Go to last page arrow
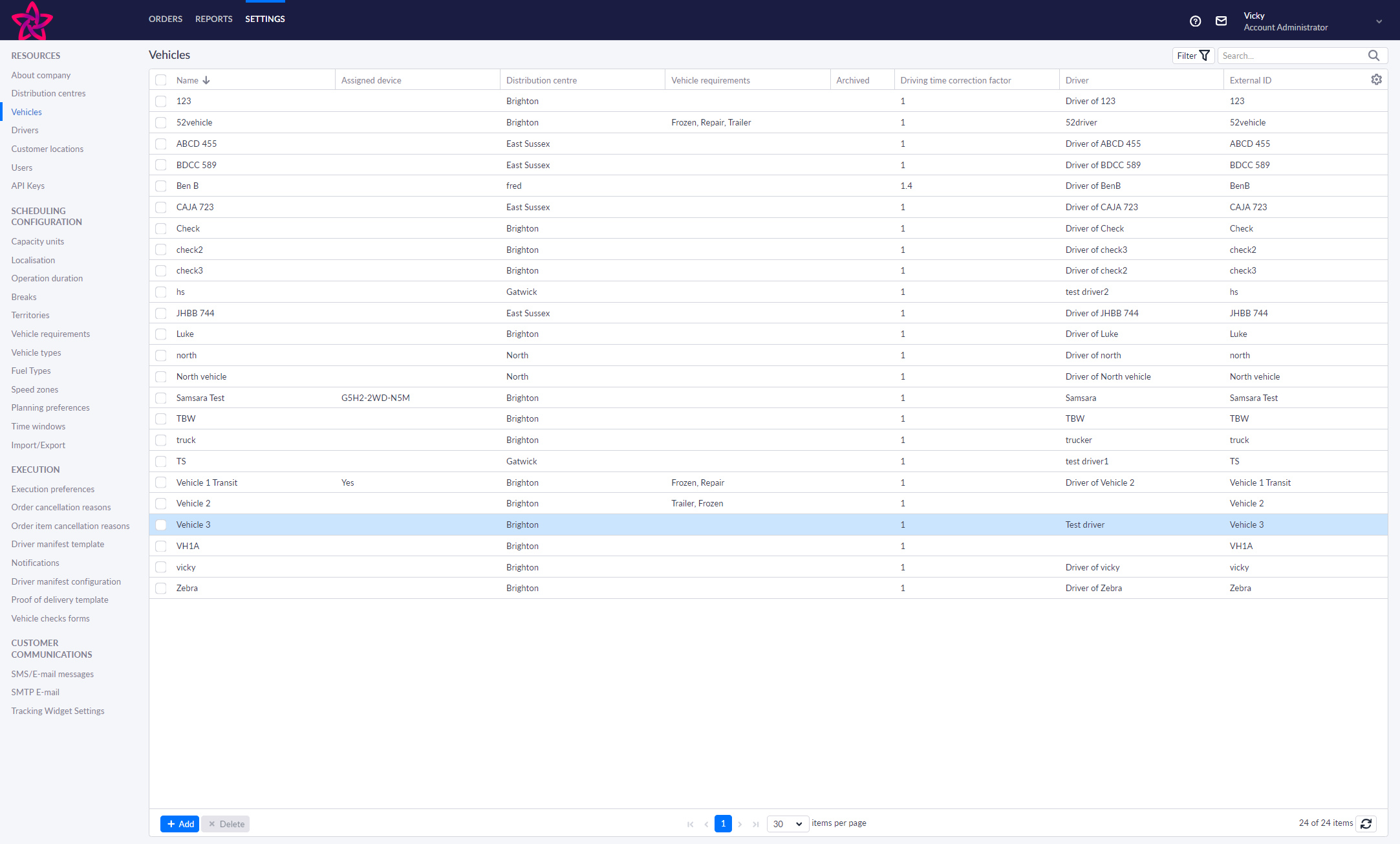The width and height of the screenshot is (1400, 844). point(755,824)
